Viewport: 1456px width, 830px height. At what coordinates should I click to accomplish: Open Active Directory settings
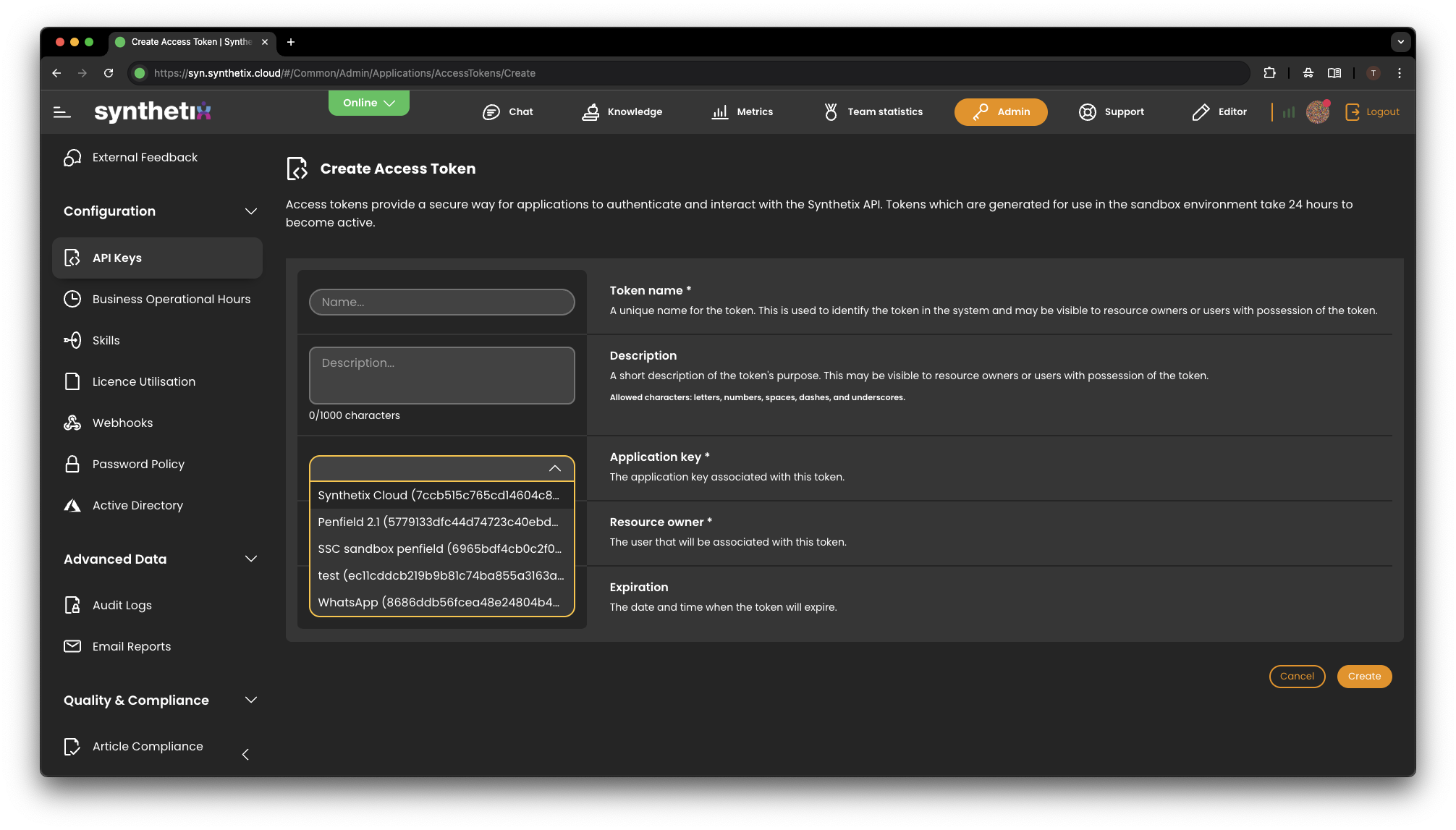pos(137,505)
